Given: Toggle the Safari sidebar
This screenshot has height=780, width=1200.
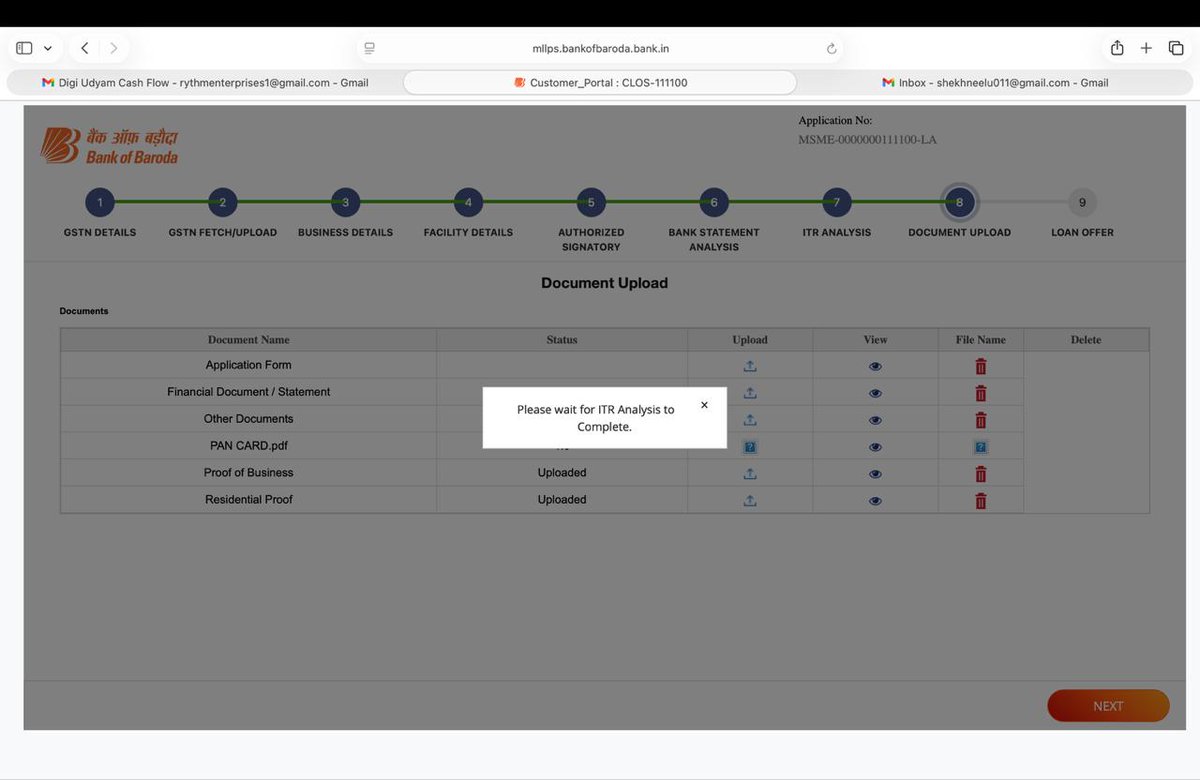Looking at the screenshot, I should 24,48.
